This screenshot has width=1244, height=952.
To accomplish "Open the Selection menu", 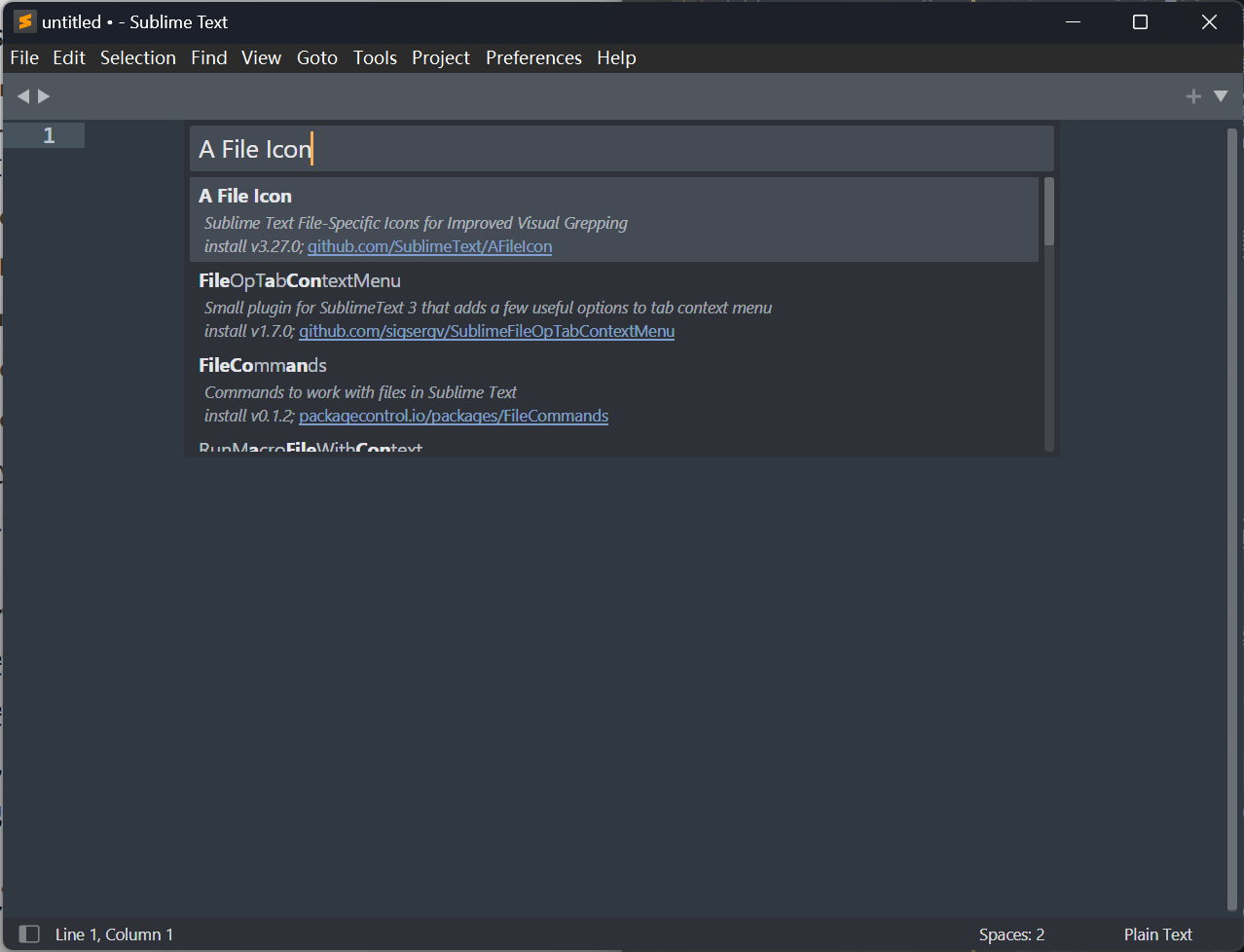I will (x=138, y=58).
